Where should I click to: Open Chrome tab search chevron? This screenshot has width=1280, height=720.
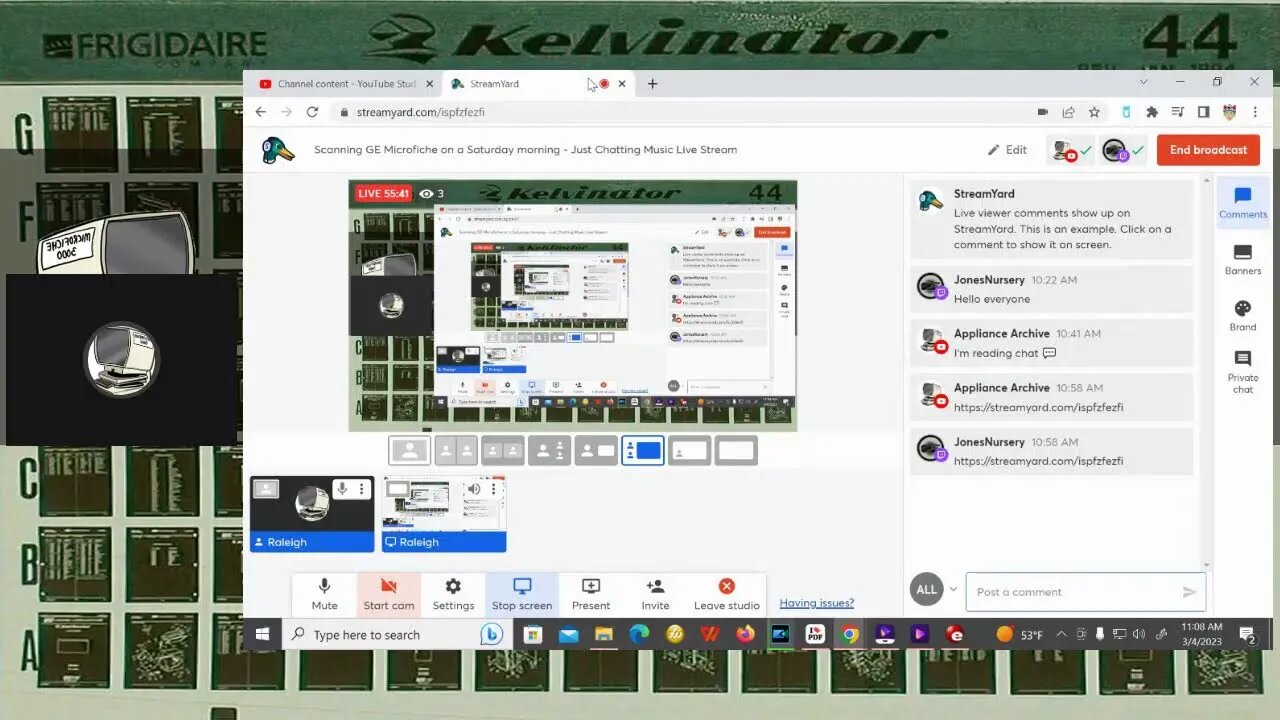[x=1144, y=82]
